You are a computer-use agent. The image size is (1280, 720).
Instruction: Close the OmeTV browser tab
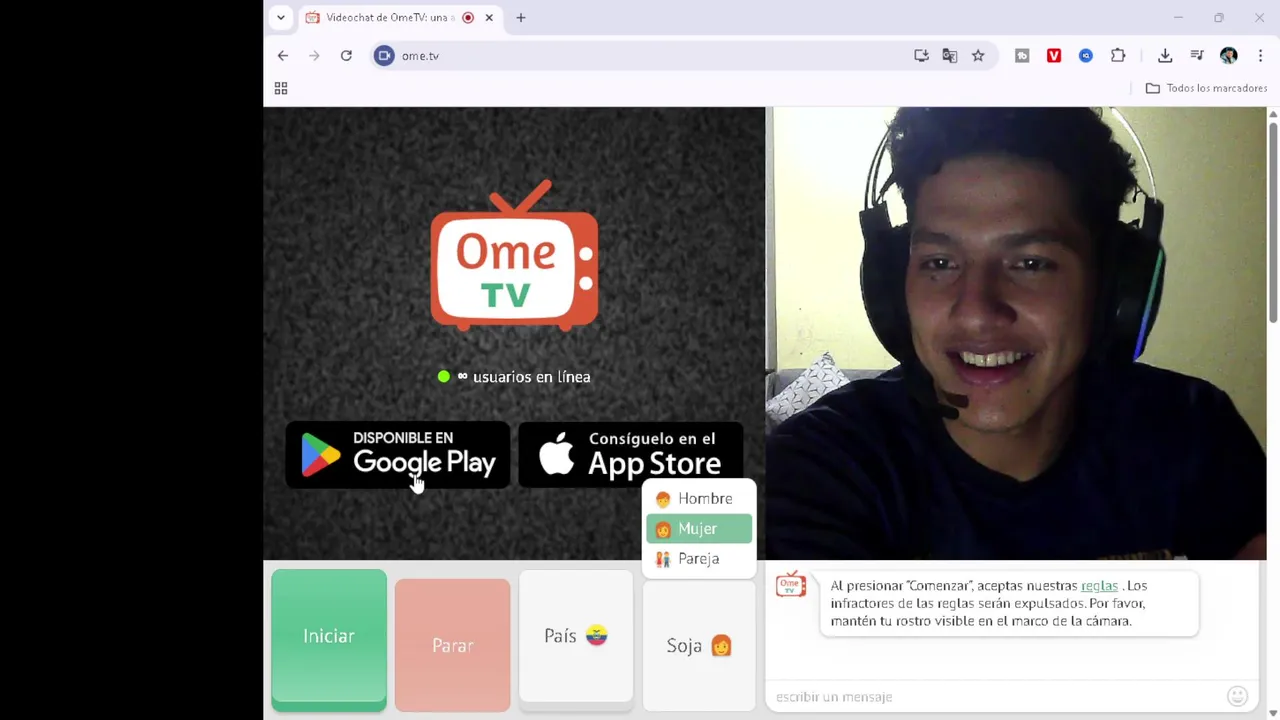(x=489, y=17)
